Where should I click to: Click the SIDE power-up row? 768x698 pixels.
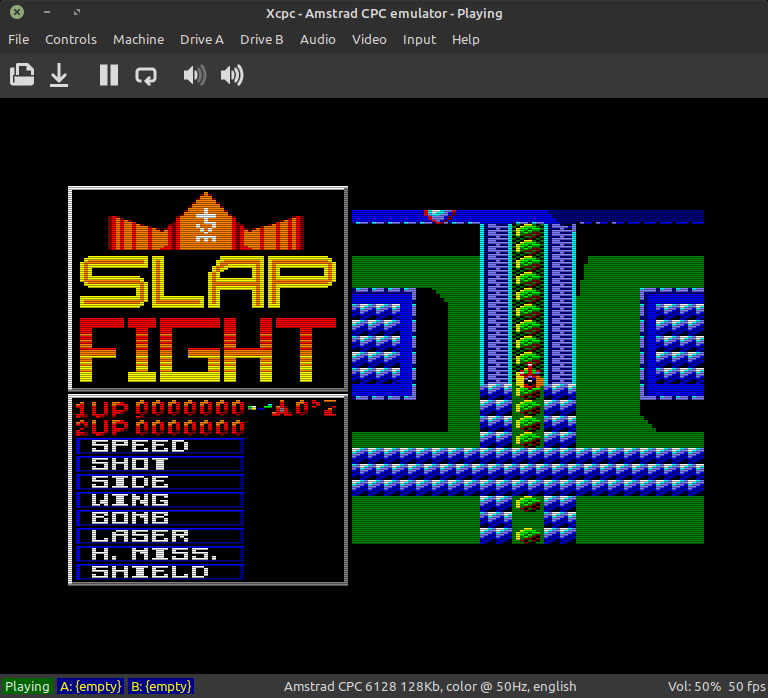(x=160, y=482)
